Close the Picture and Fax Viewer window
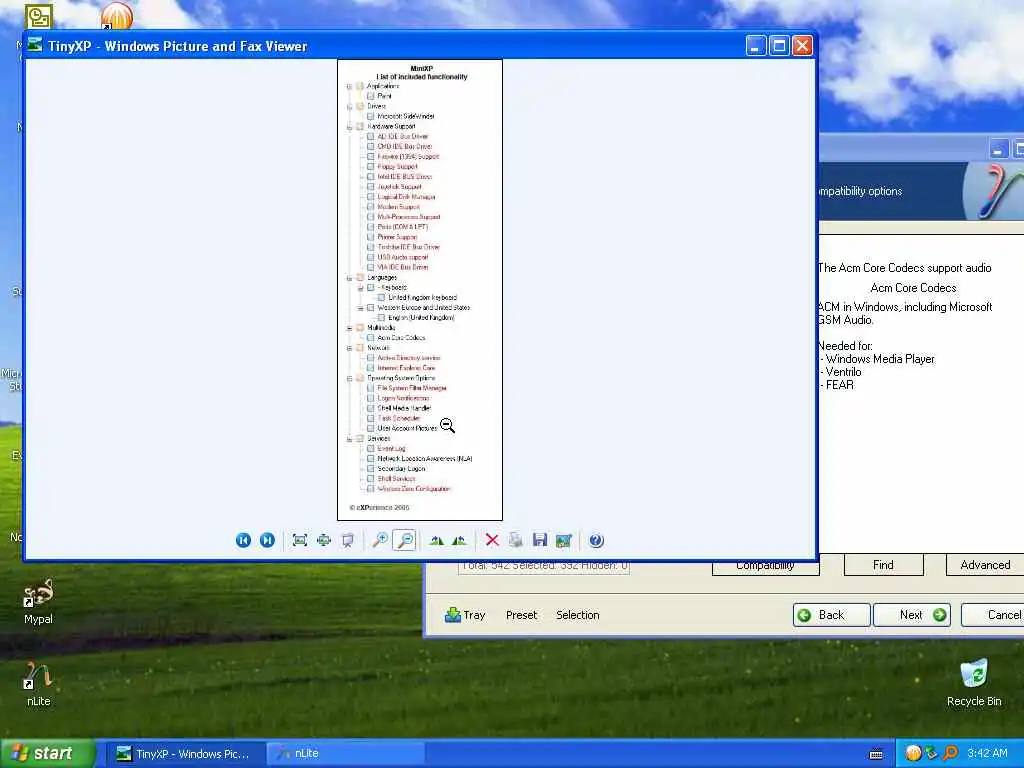Viewport: 1024px width, 768px height. click(x=803, y=46)
